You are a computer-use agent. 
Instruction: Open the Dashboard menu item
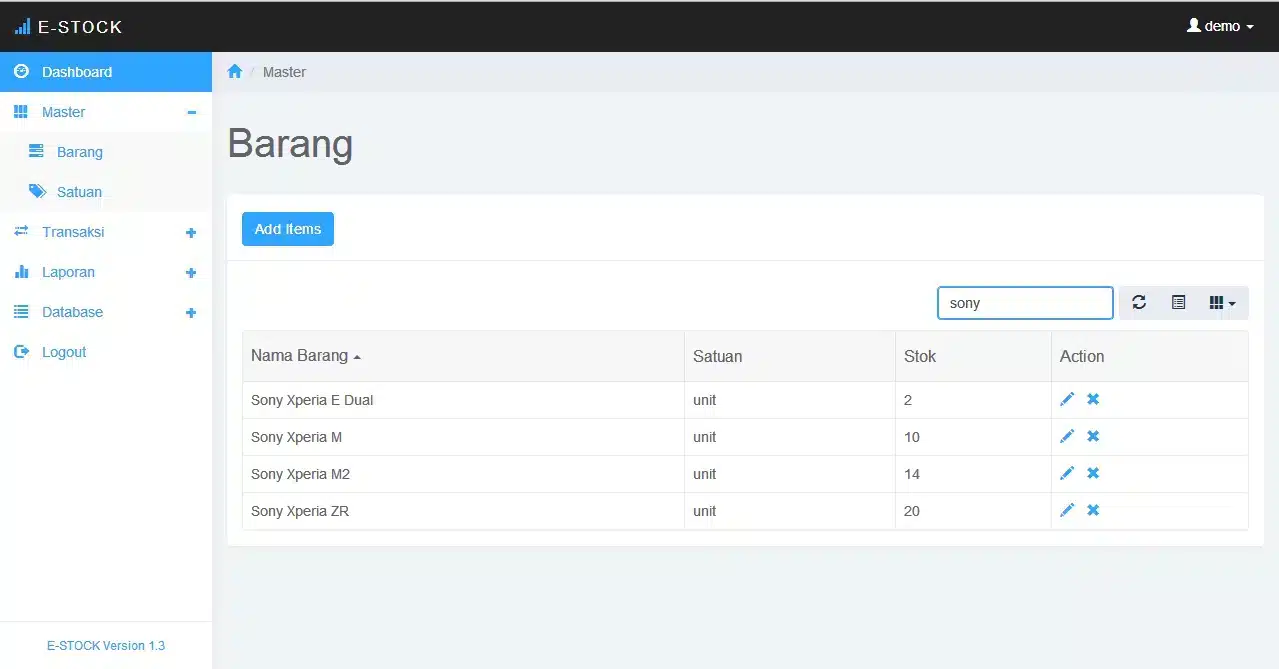[x=77, y=72]
